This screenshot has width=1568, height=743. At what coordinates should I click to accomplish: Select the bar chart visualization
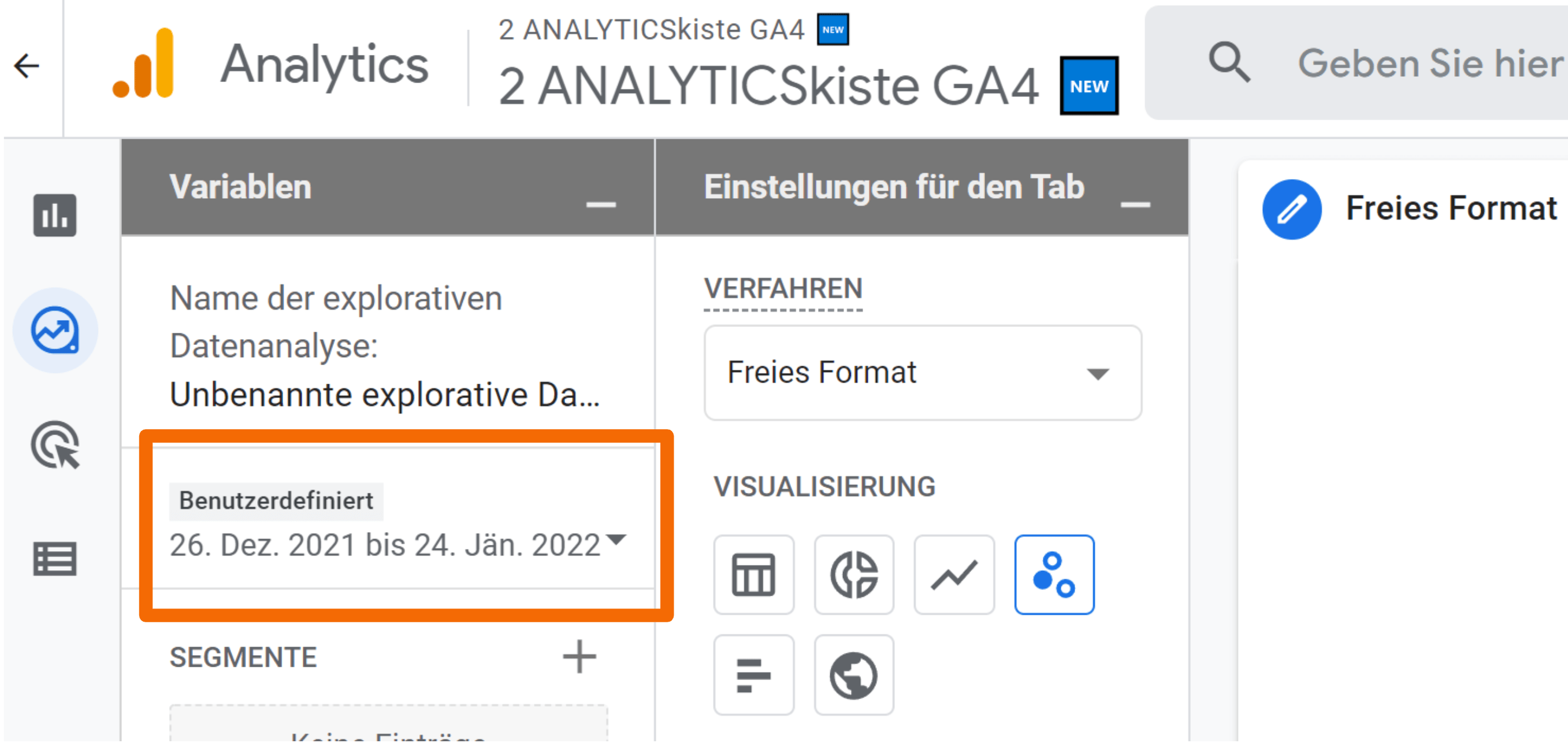coord(754,675)
